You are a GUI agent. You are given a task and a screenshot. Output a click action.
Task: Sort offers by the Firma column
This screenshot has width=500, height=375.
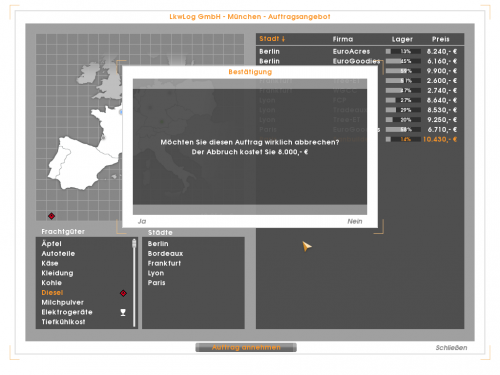343,39
